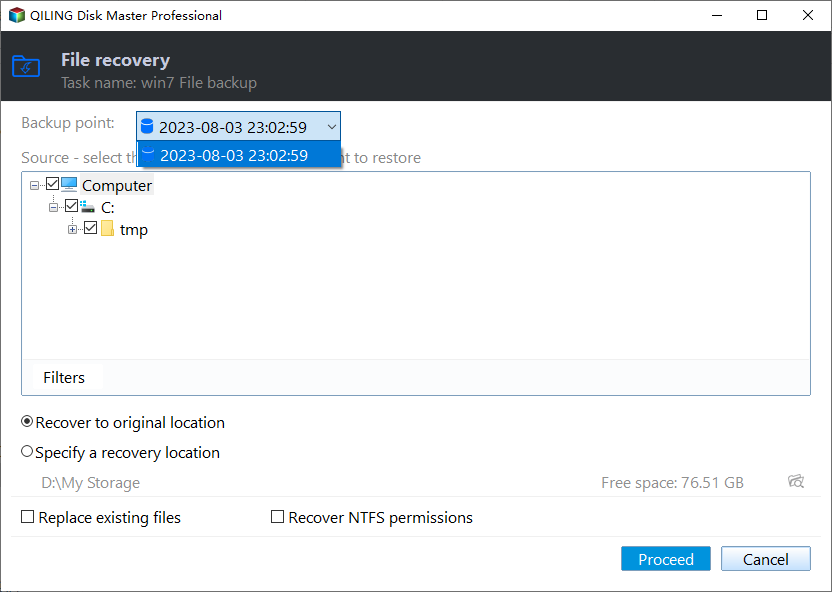
Task: Select the C: tree label
Action: pyautogui.click(x=108, y=207)
